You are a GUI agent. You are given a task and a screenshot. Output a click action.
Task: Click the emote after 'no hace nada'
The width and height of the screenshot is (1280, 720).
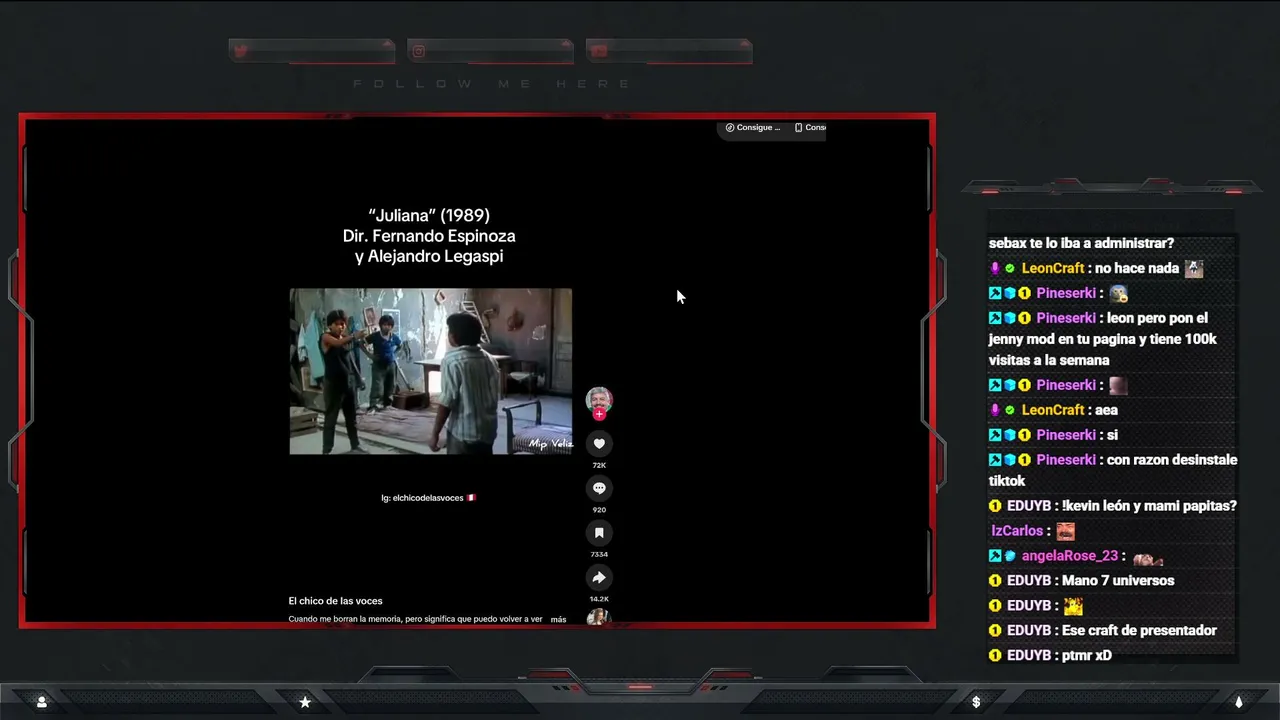point(1193,268)
